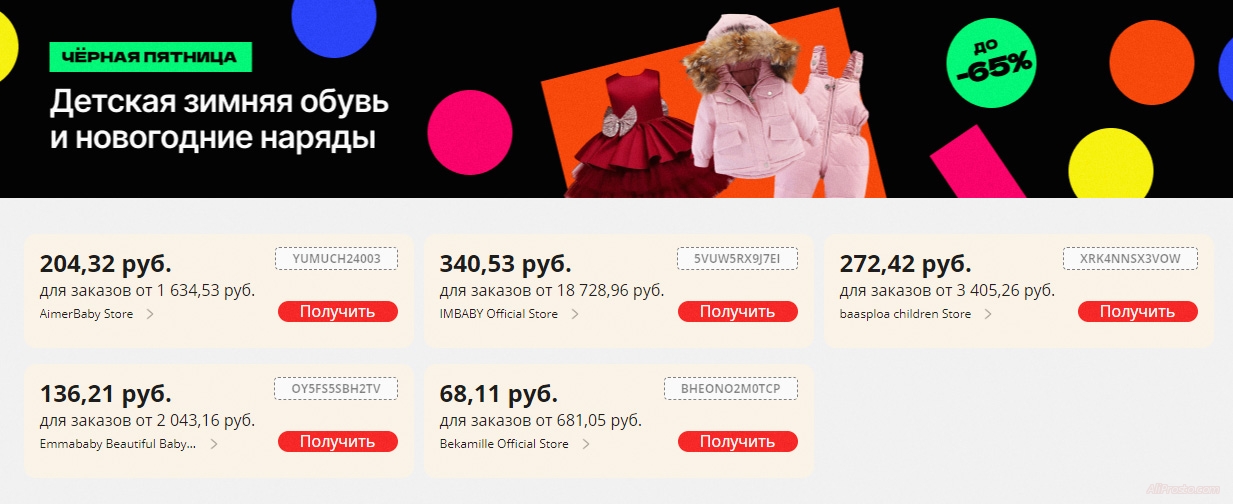Open the IMBABY Official Store link
This screenshot has height=504, width=1233.
point(499,314)
